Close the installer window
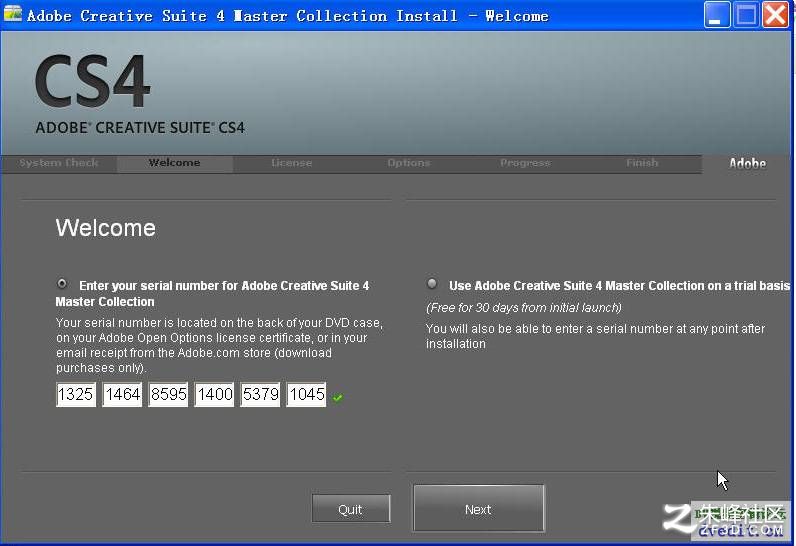 pyautogui.click(x=776, y=15)
